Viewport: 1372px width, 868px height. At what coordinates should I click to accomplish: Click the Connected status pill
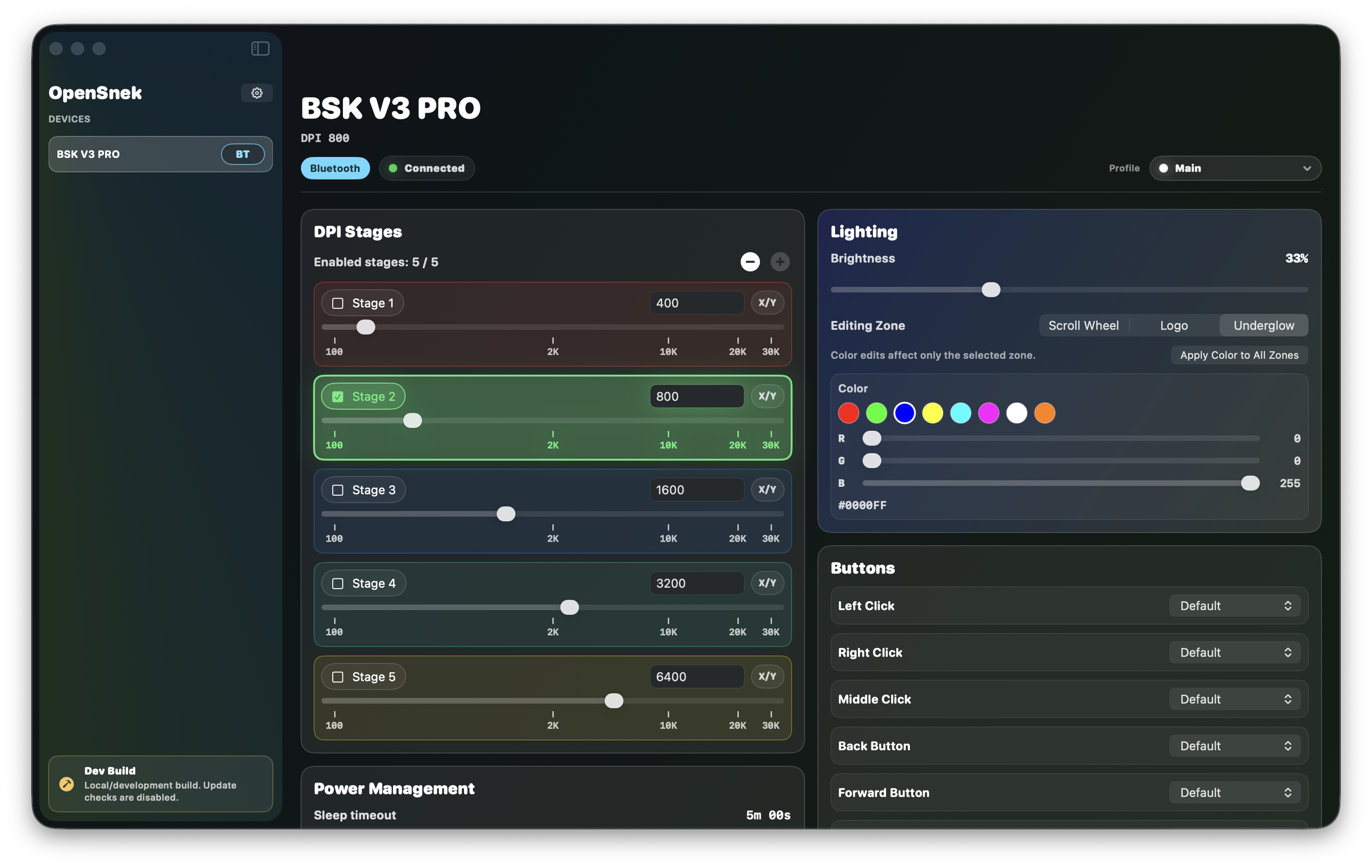(427, 168)
